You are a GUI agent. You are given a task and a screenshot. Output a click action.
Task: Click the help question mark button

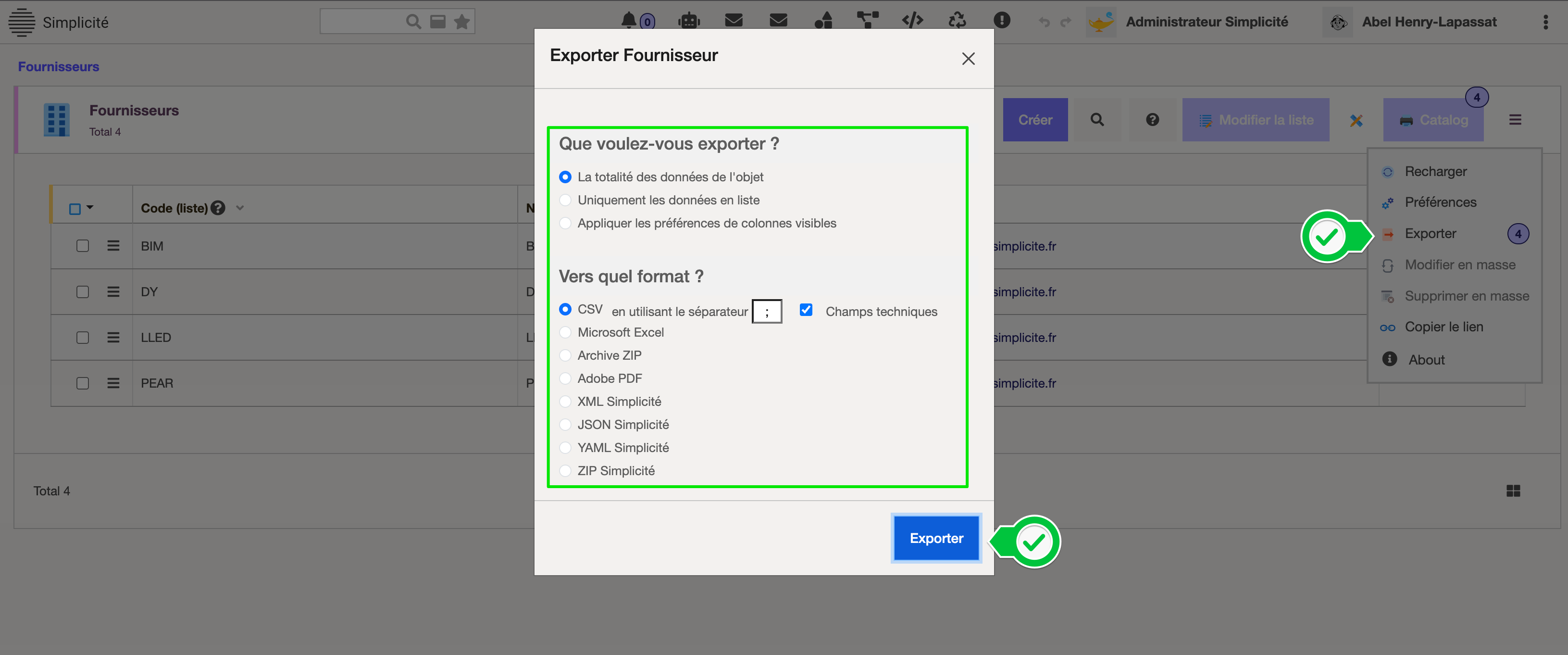(1152, 120)
